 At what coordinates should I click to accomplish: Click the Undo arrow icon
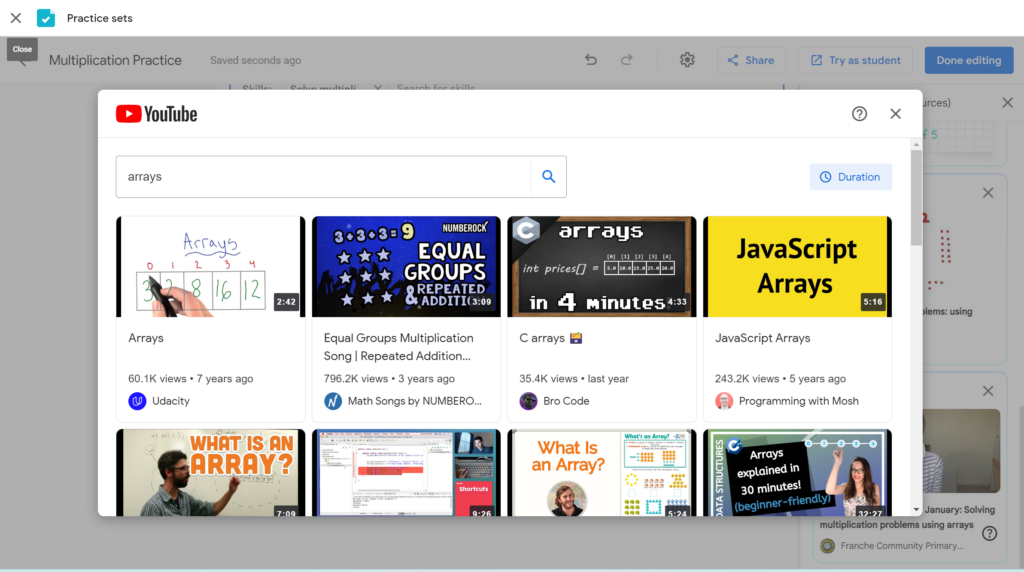coord(590,60)
